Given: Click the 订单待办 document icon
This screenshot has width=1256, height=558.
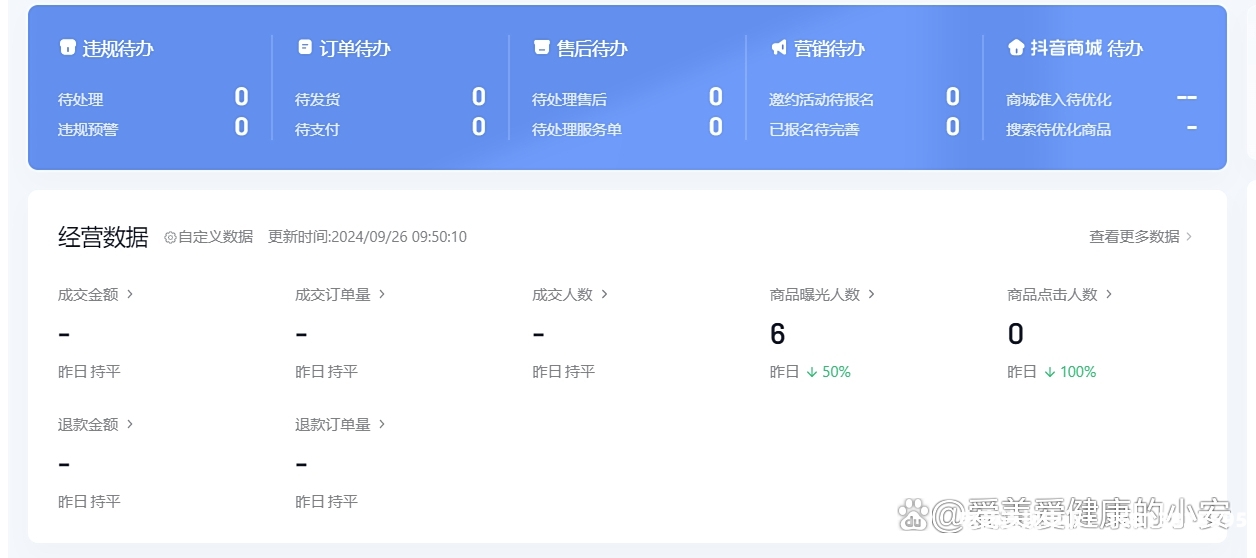Looking at the screenshot, I should (x=305, y=48).
